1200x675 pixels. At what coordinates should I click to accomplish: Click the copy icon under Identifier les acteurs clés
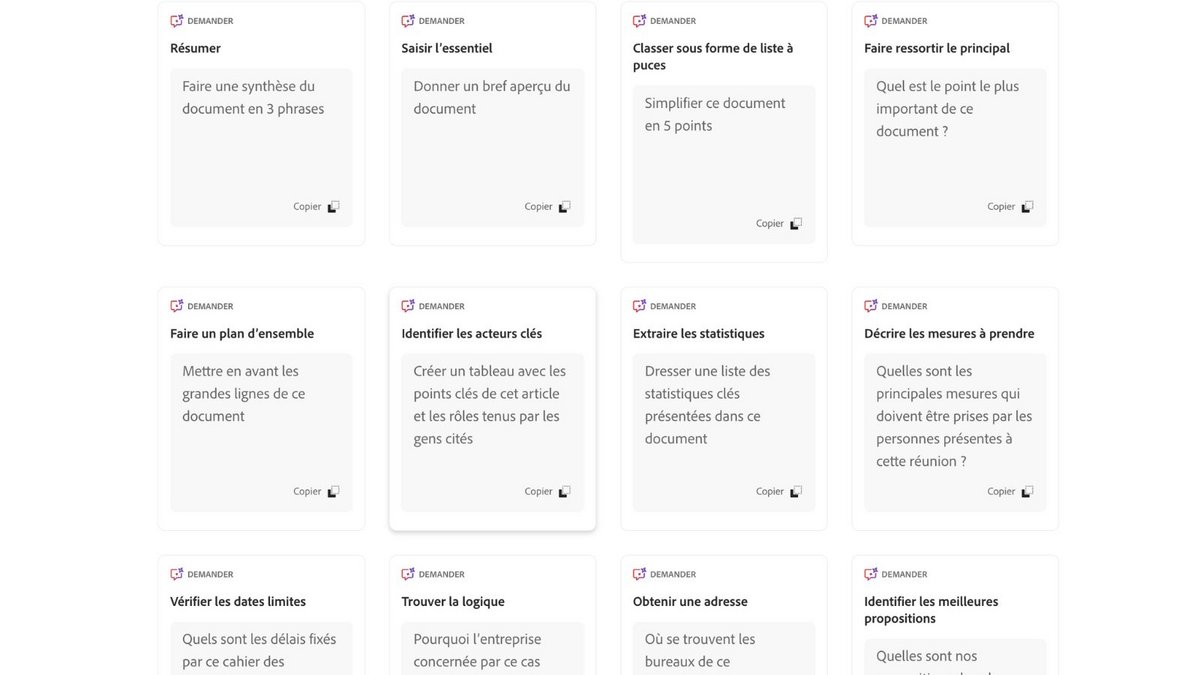[x=565, y=492]
